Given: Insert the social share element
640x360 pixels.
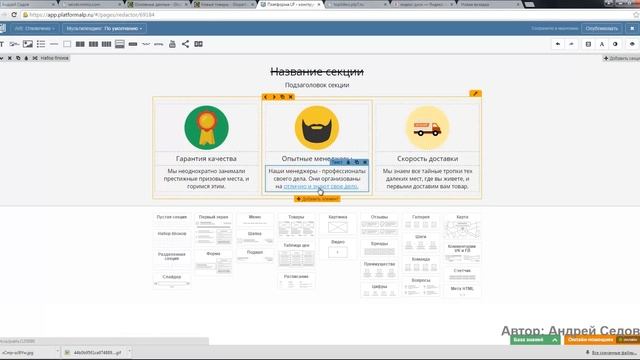Looking at the screenshot, I should click(185, 44).
